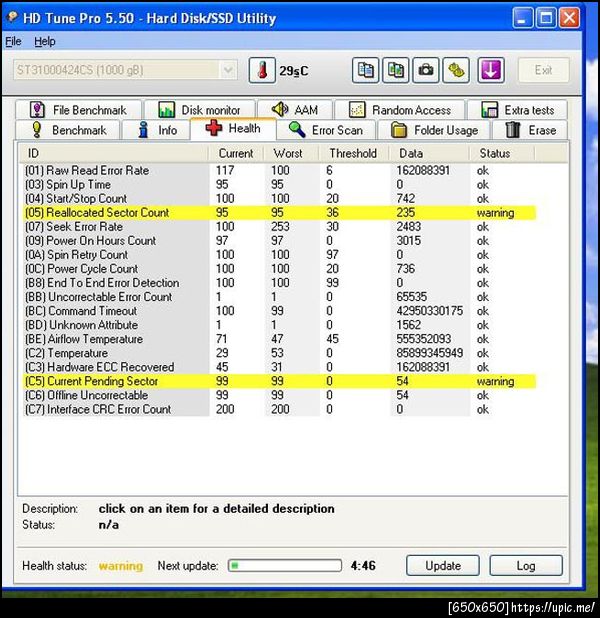Viewport: 600px width, 618px height.
Task: Select the Health tab
Action: click(233, 128)
